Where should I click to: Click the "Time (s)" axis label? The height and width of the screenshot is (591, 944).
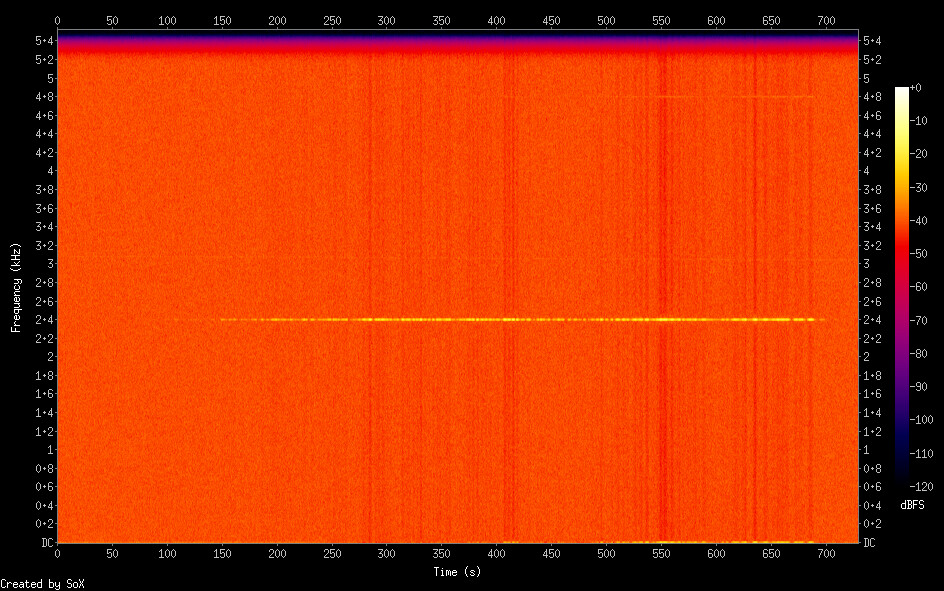pyautogui.click(x=457, y=572)
